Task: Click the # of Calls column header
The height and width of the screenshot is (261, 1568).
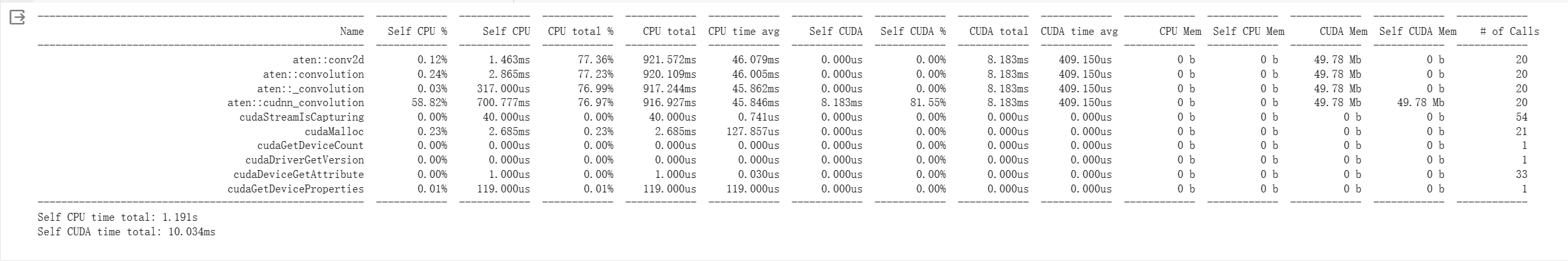Action: [x=1509, y=32]
